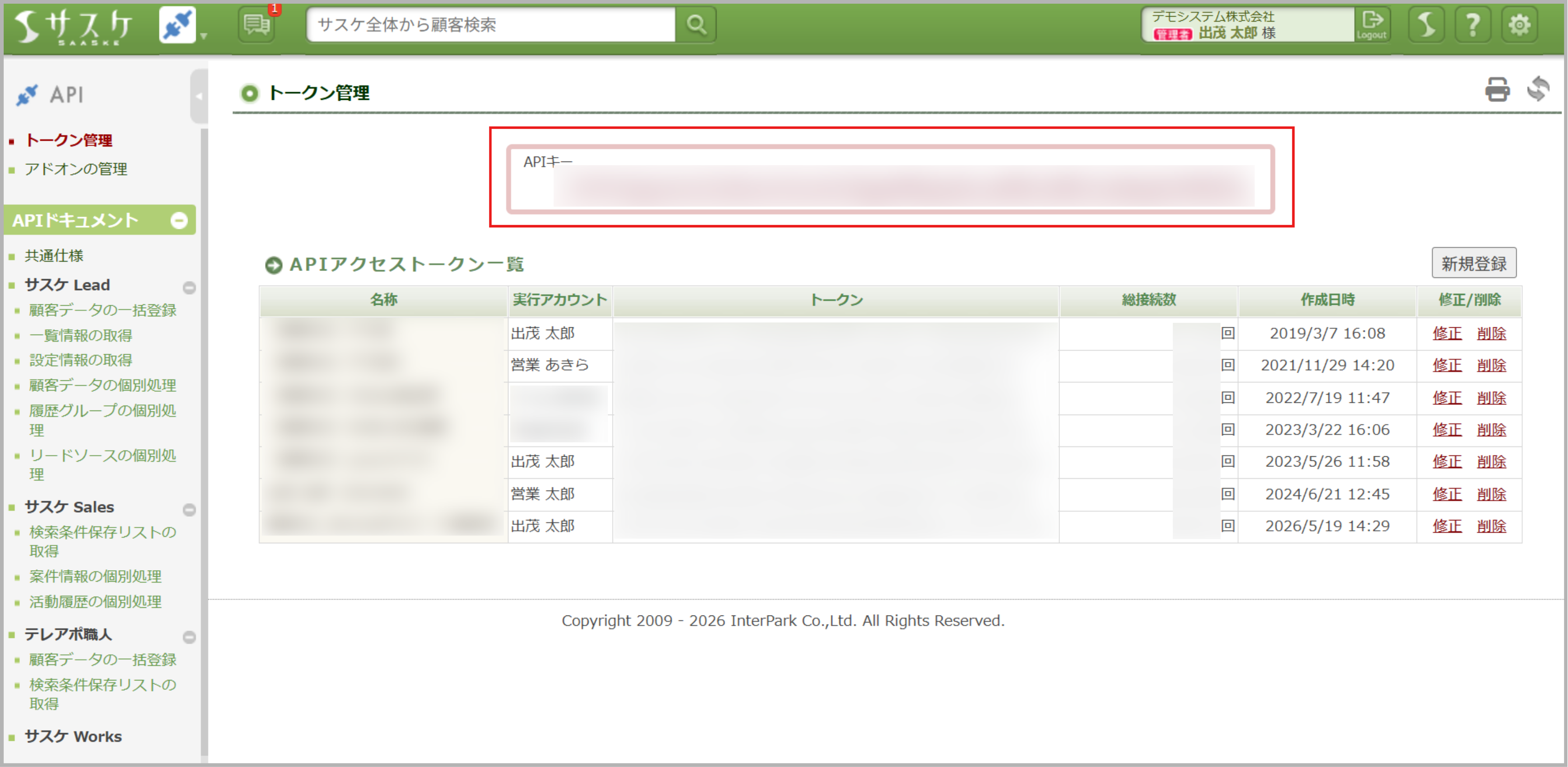Open the help question mark icon
1568x767 pixels.
1473,25
